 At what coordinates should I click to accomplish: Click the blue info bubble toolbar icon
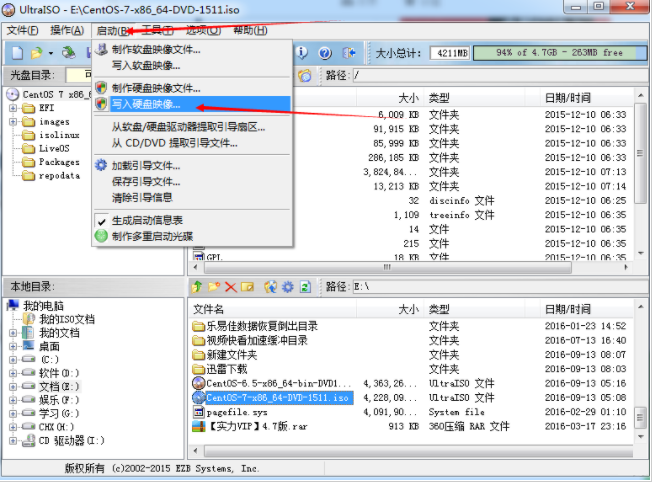click(302, 53)
